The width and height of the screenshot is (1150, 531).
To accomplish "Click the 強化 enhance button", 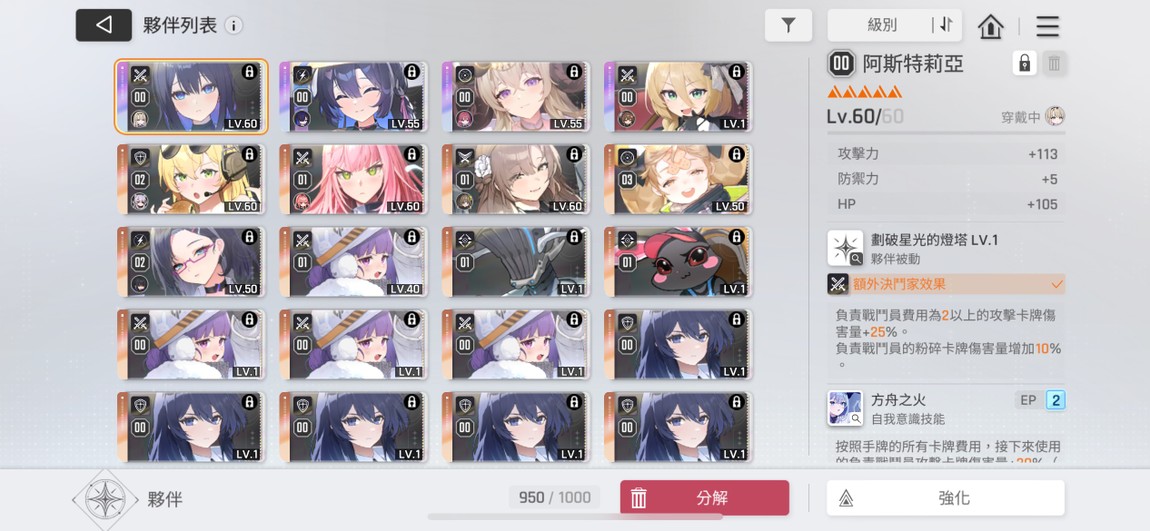I will [x=945, y=498].
